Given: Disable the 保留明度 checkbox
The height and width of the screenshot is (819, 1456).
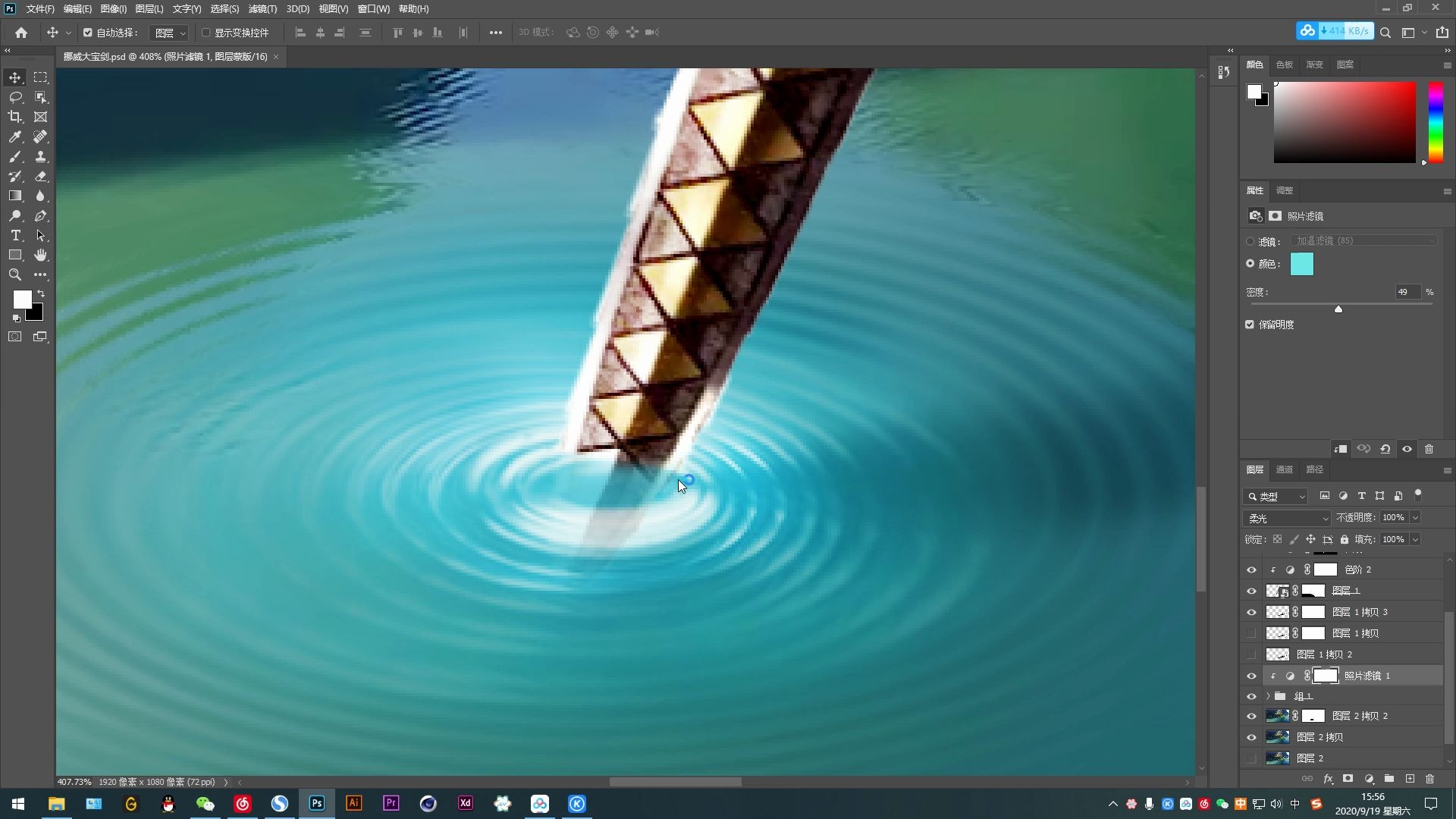Looking at the screenshot, I should coord(1250,324).
